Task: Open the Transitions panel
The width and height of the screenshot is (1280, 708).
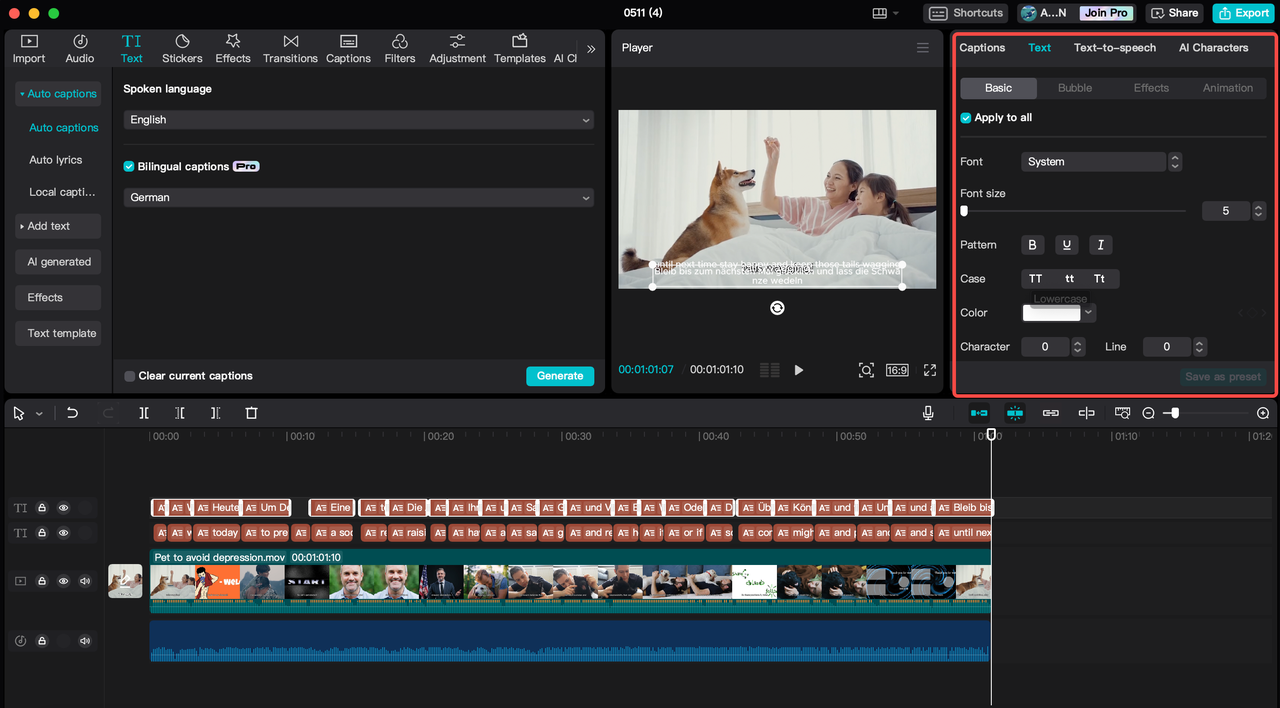Action: [290, 48]
